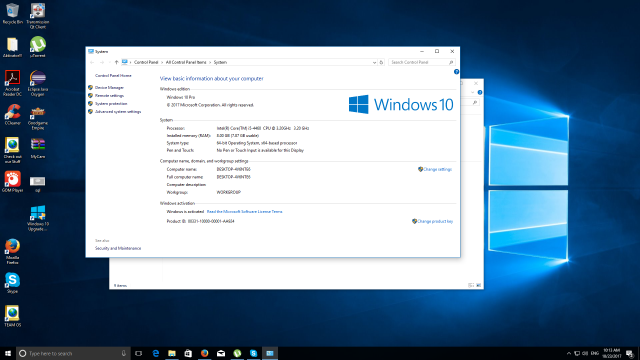Select the Goodgame Empire desktop shortcut

tap(38, 118)
